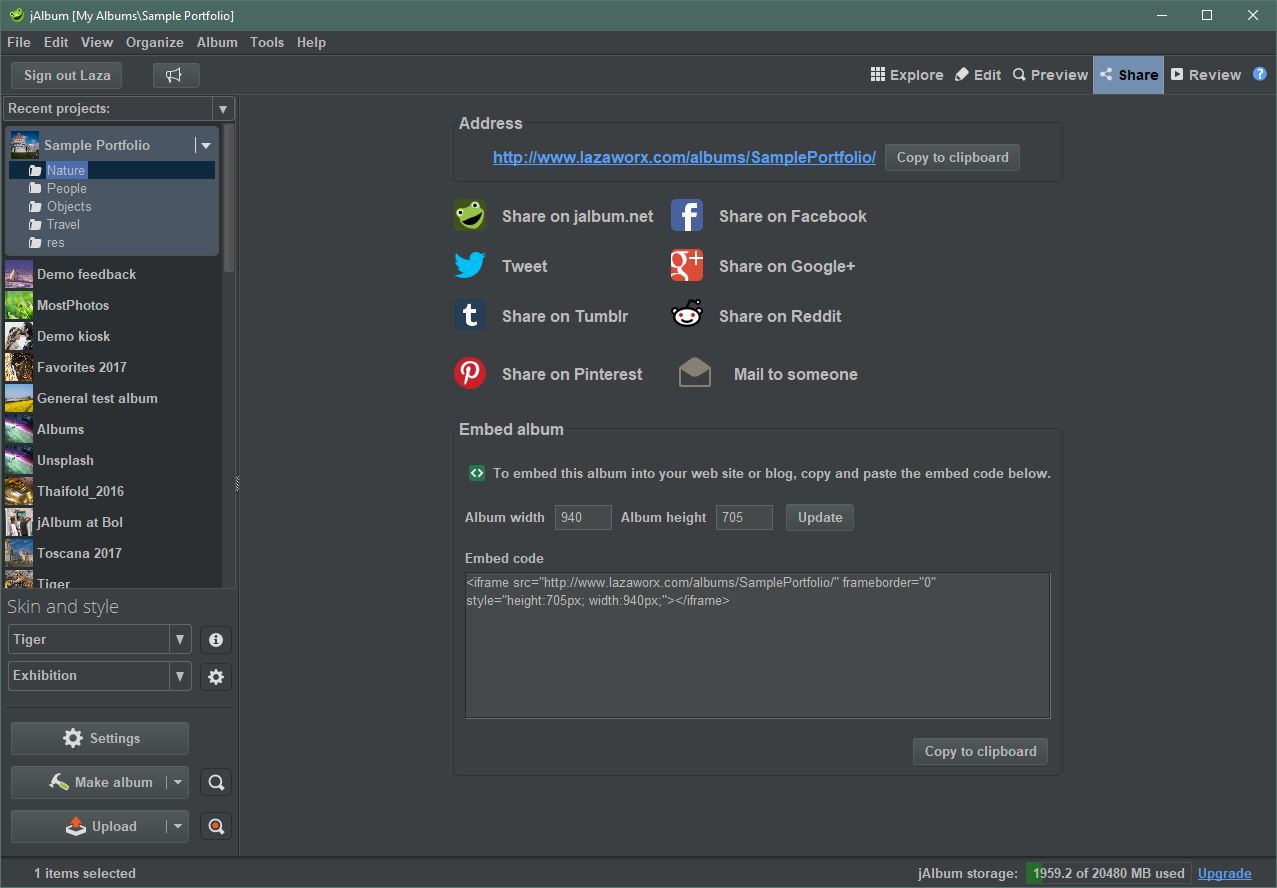Click the Facebook share icon
1277x888 pixels.
pyautogui.click(x=687, y=216)
